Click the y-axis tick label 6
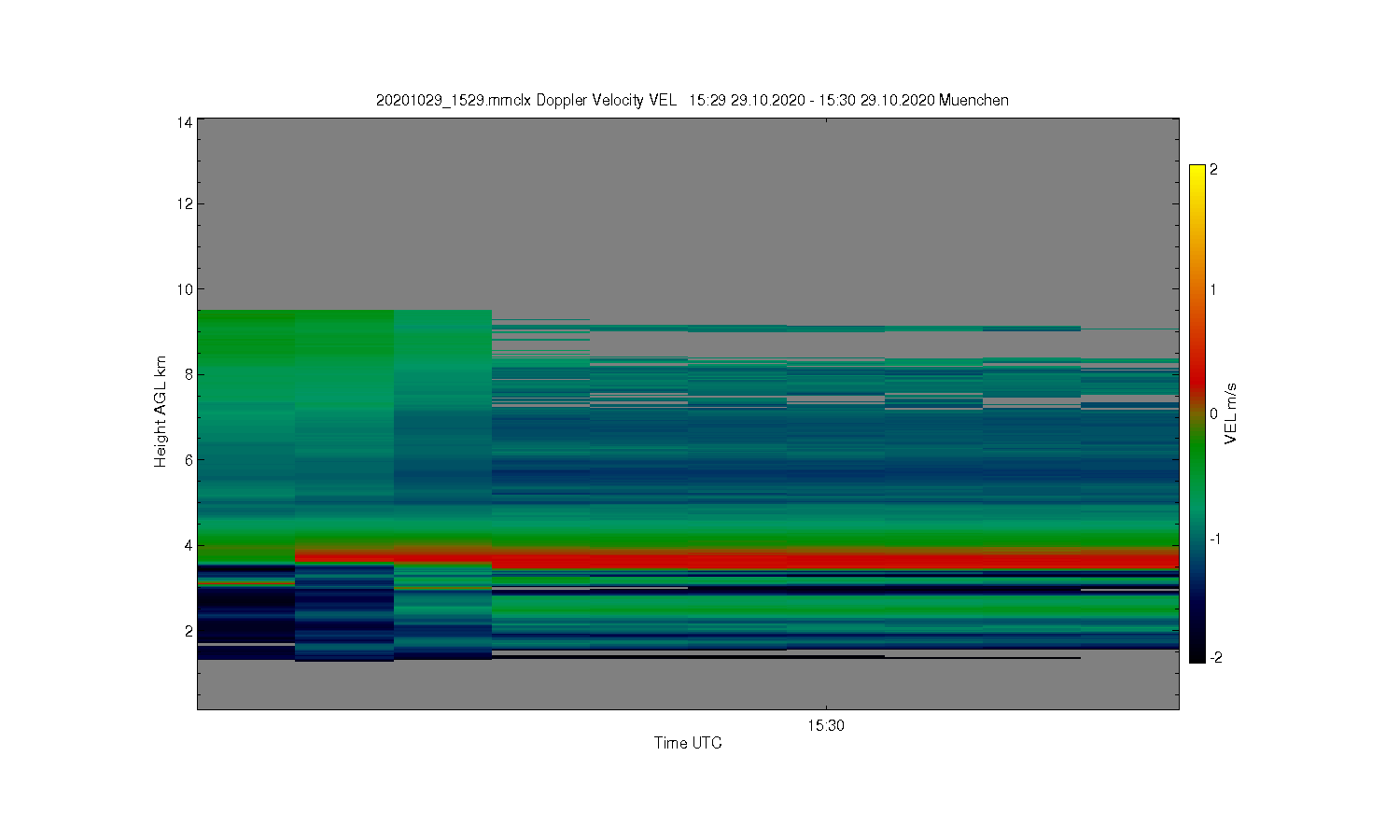Screen dimensions: 1400x840 click(x=189, y=460)
